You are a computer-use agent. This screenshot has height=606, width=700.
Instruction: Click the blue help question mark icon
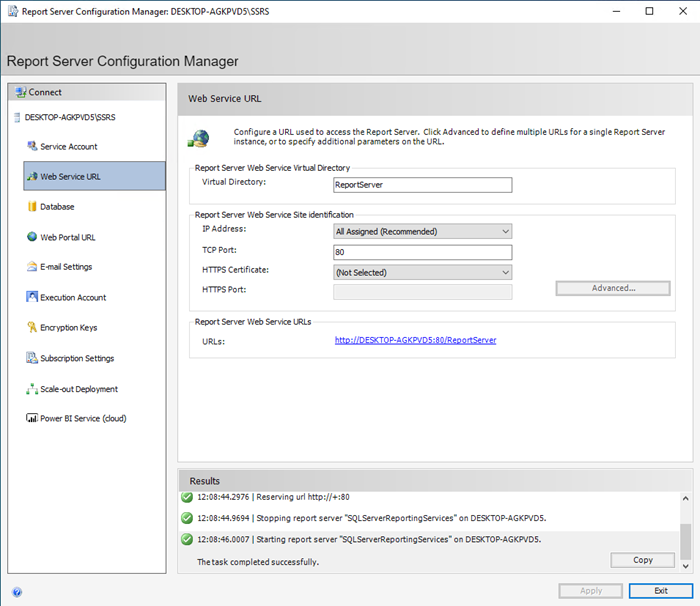click(x=17, y=592)
